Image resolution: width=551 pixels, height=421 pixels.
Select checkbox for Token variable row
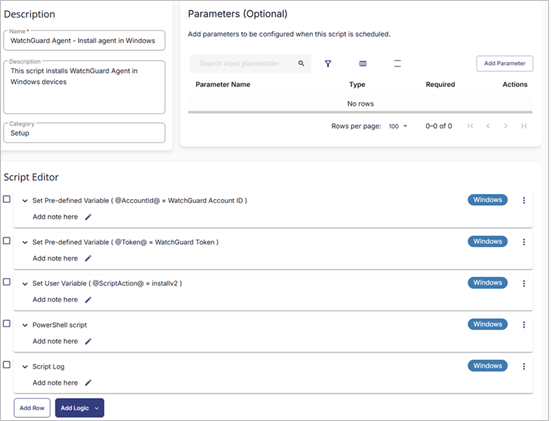(7, 241)
